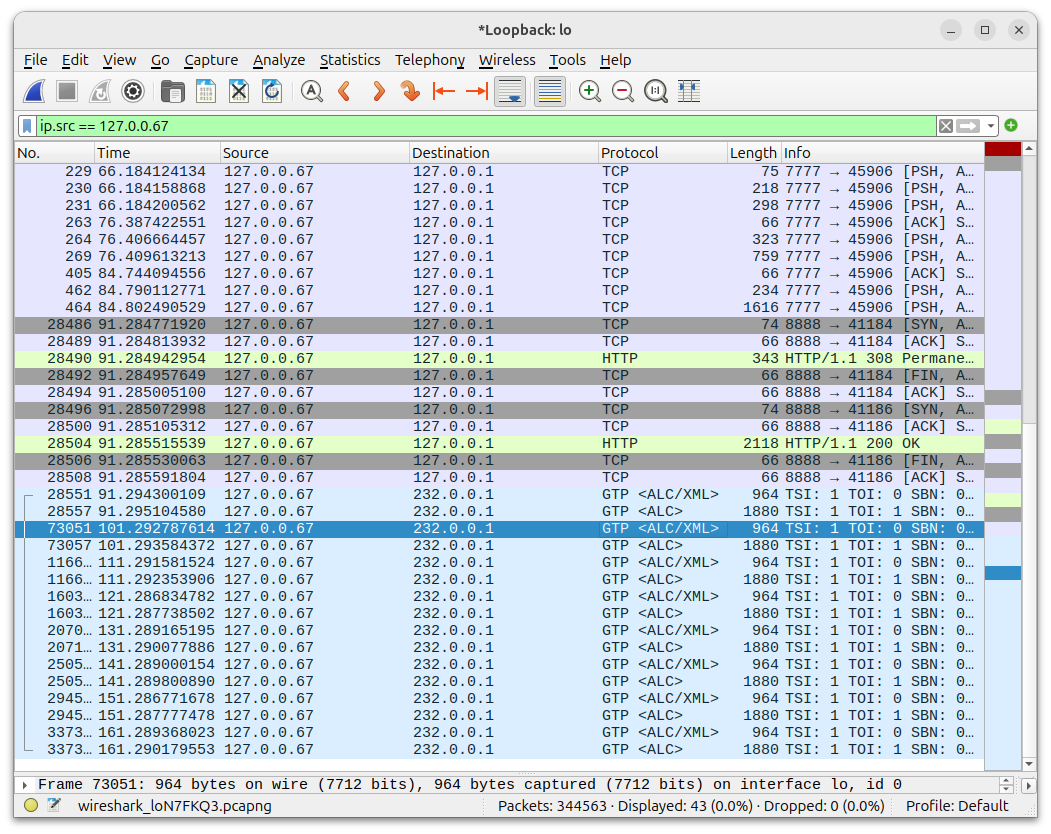This screenshot has width=1051, height=834.
Task: Open a capture file
Action: (x=173, y=91)
